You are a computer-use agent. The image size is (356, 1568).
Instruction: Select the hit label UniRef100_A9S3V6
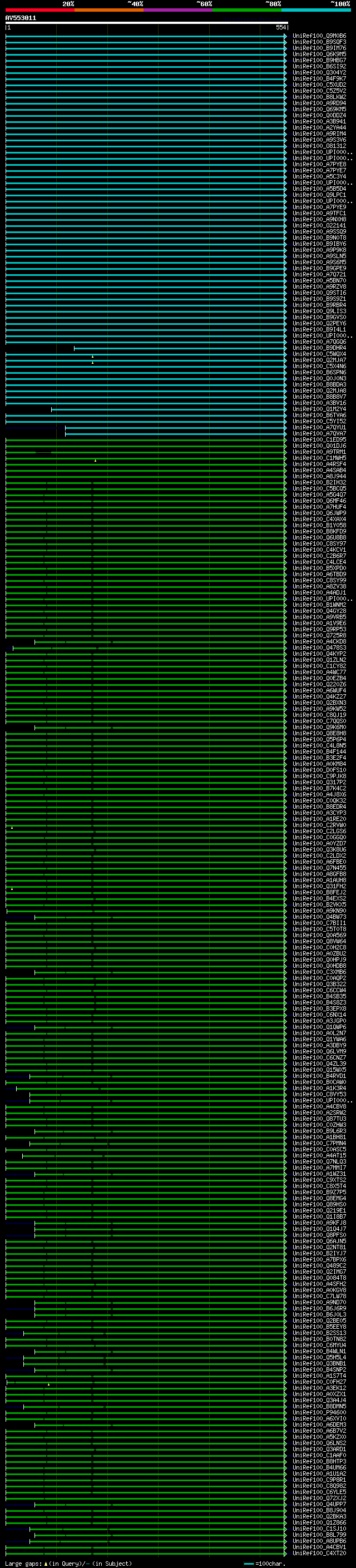point(319,140)
